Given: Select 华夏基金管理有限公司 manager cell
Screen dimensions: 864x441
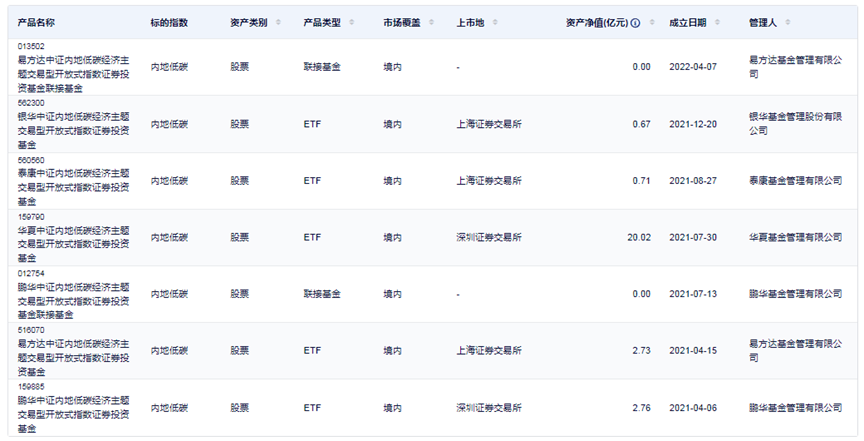Looking at the screenshot, I should pyautogui.click(x=795, y=238).
